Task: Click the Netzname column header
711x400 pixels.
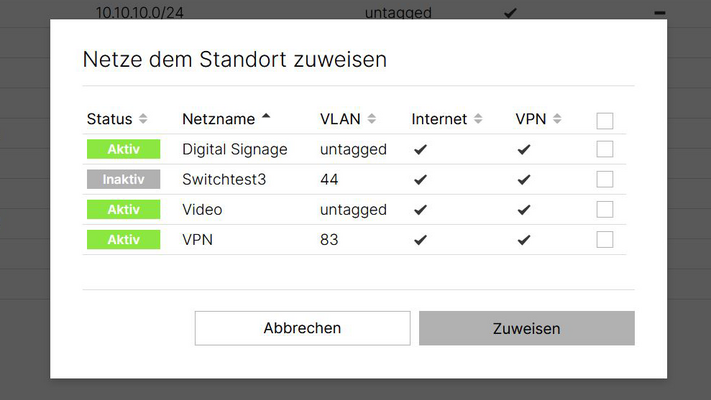Action: [218, 119]
